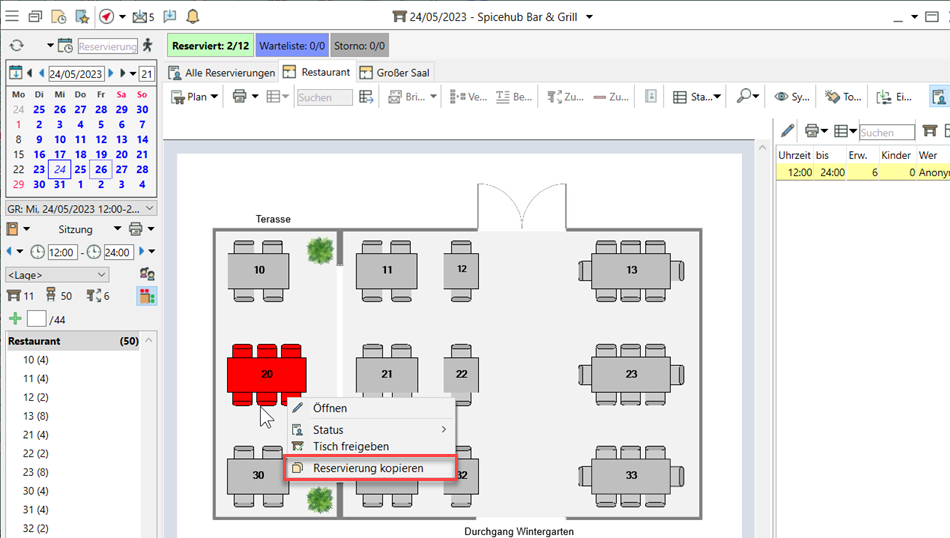Click the start time 12:00 input field
This screenshot has height=538, width=950.
[61, 252]
